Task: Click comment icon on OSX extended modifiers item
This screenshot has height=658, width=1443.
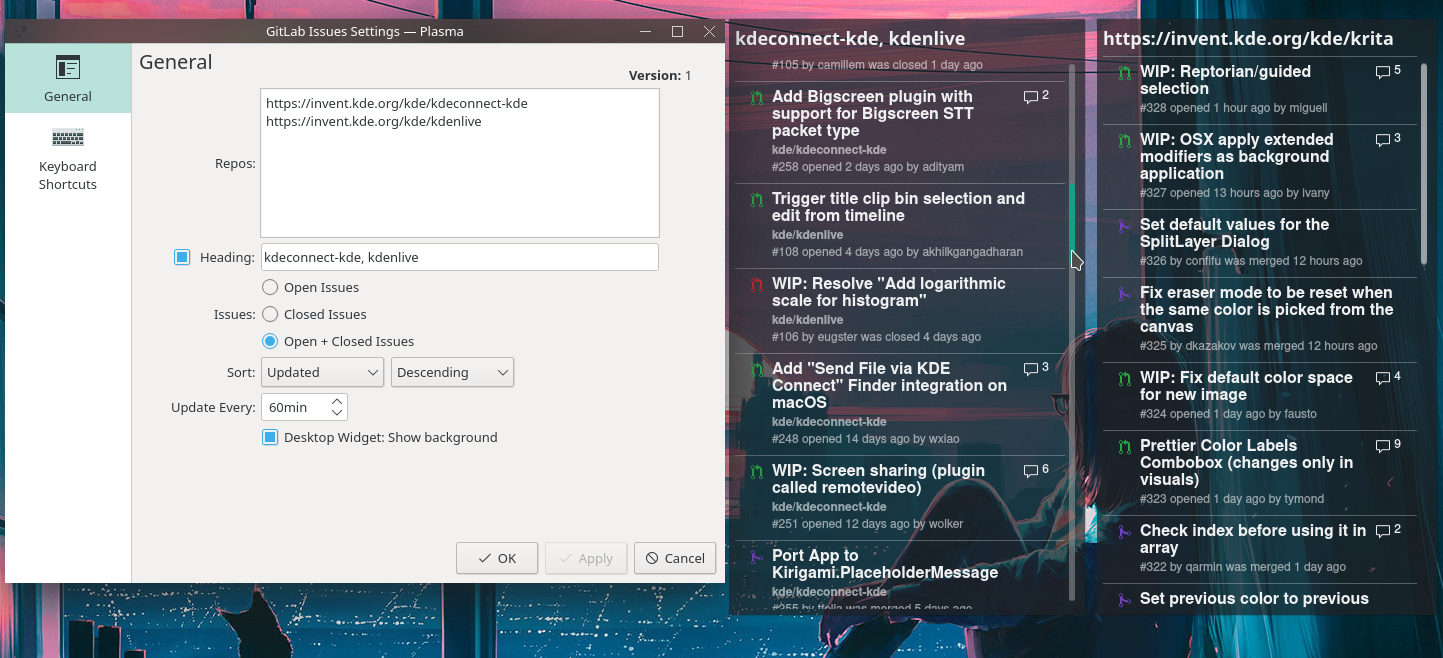Action: (x=1382, y=140)
